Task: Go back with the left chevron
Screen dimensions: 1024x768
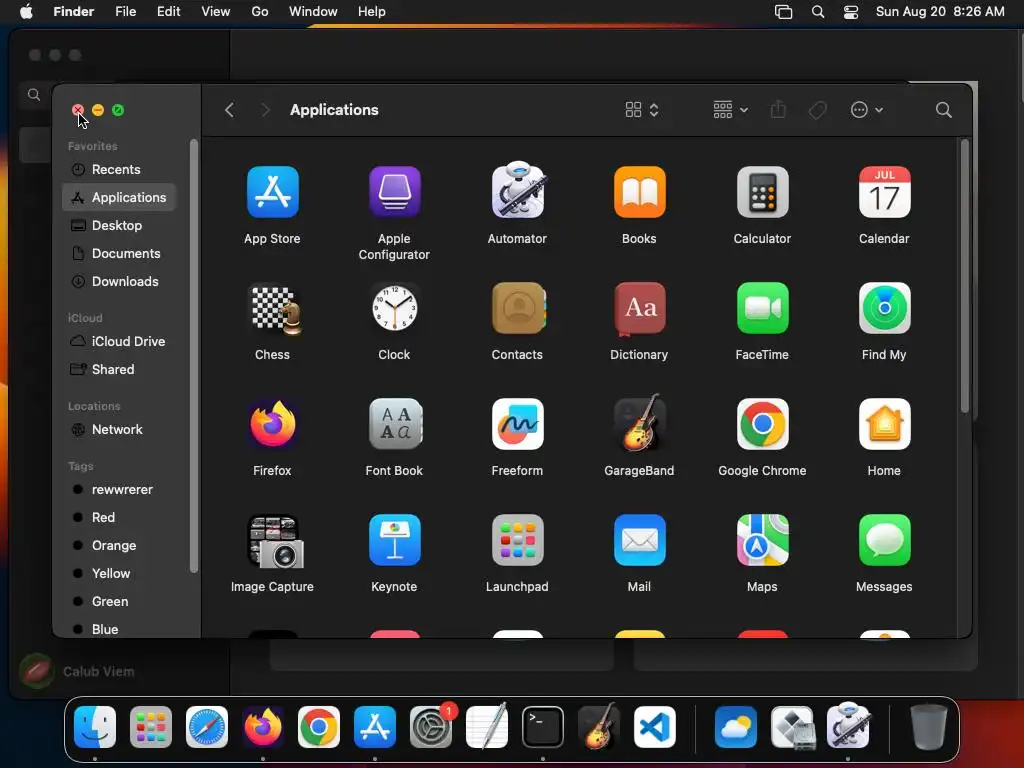Action: (x=229, y=110)
